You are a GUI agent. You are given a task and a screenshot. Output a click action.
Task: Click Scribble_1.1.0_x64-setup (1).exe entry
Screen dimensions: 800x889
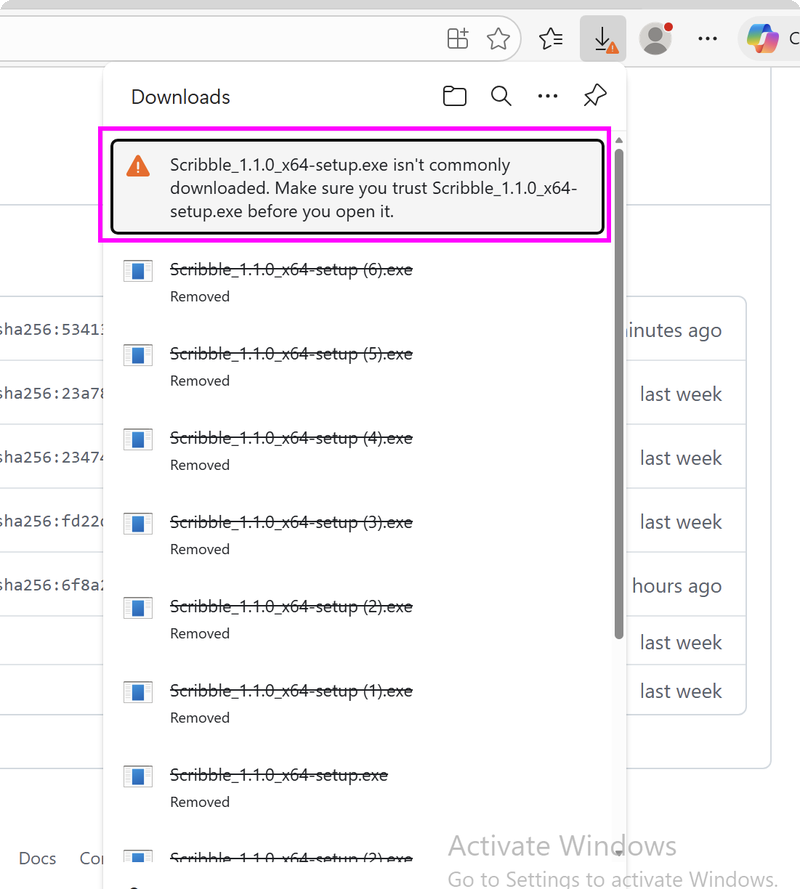(x=291, y=691)
